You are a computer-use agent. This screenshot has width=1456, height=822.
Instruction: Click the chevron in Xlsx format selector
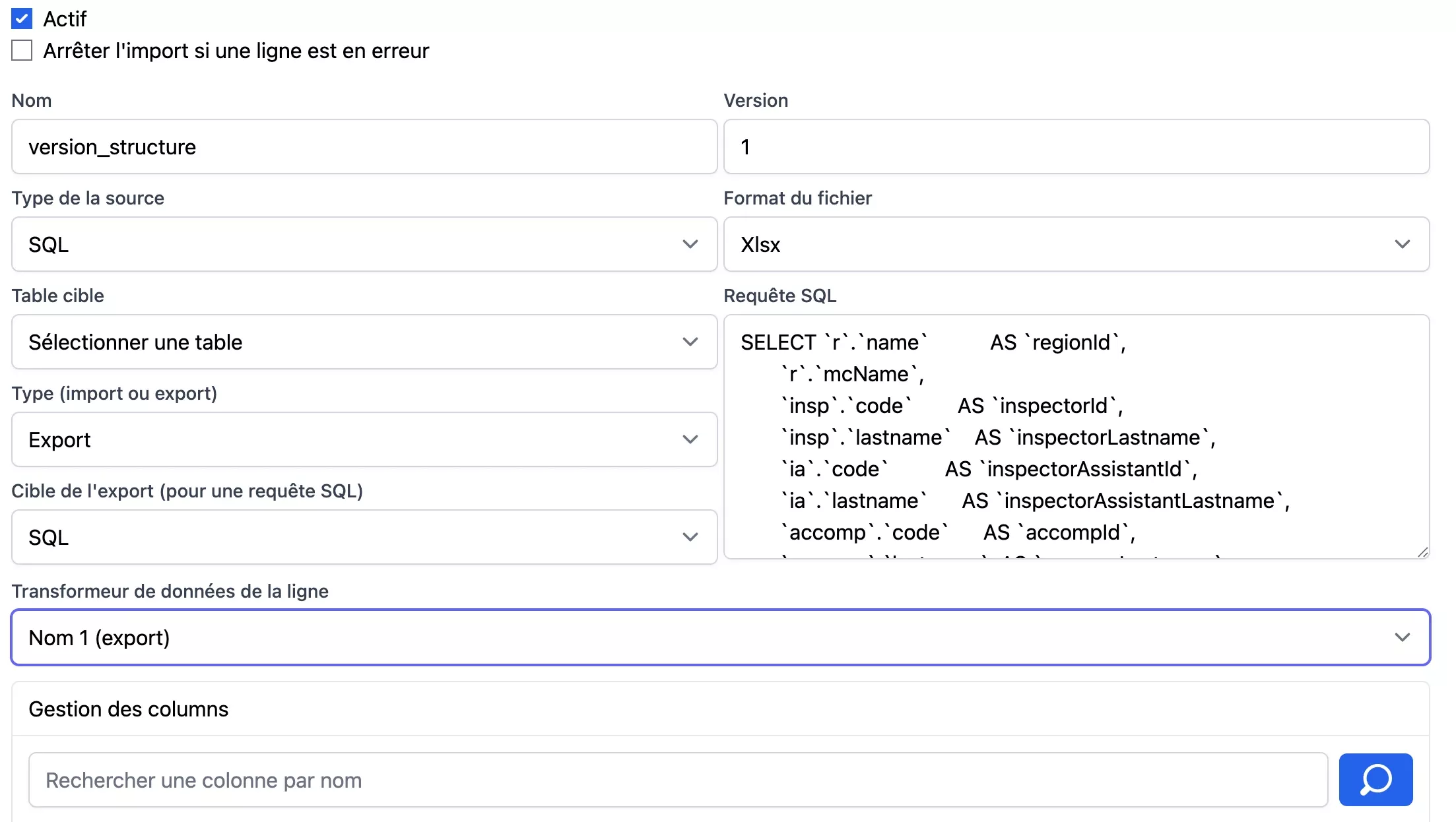point(1402,244)
